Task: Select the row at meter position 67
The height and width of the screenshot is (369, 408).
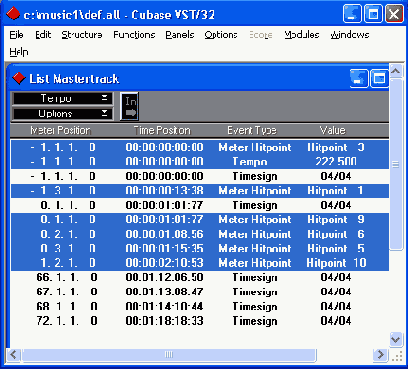Action: pos(200,292)
